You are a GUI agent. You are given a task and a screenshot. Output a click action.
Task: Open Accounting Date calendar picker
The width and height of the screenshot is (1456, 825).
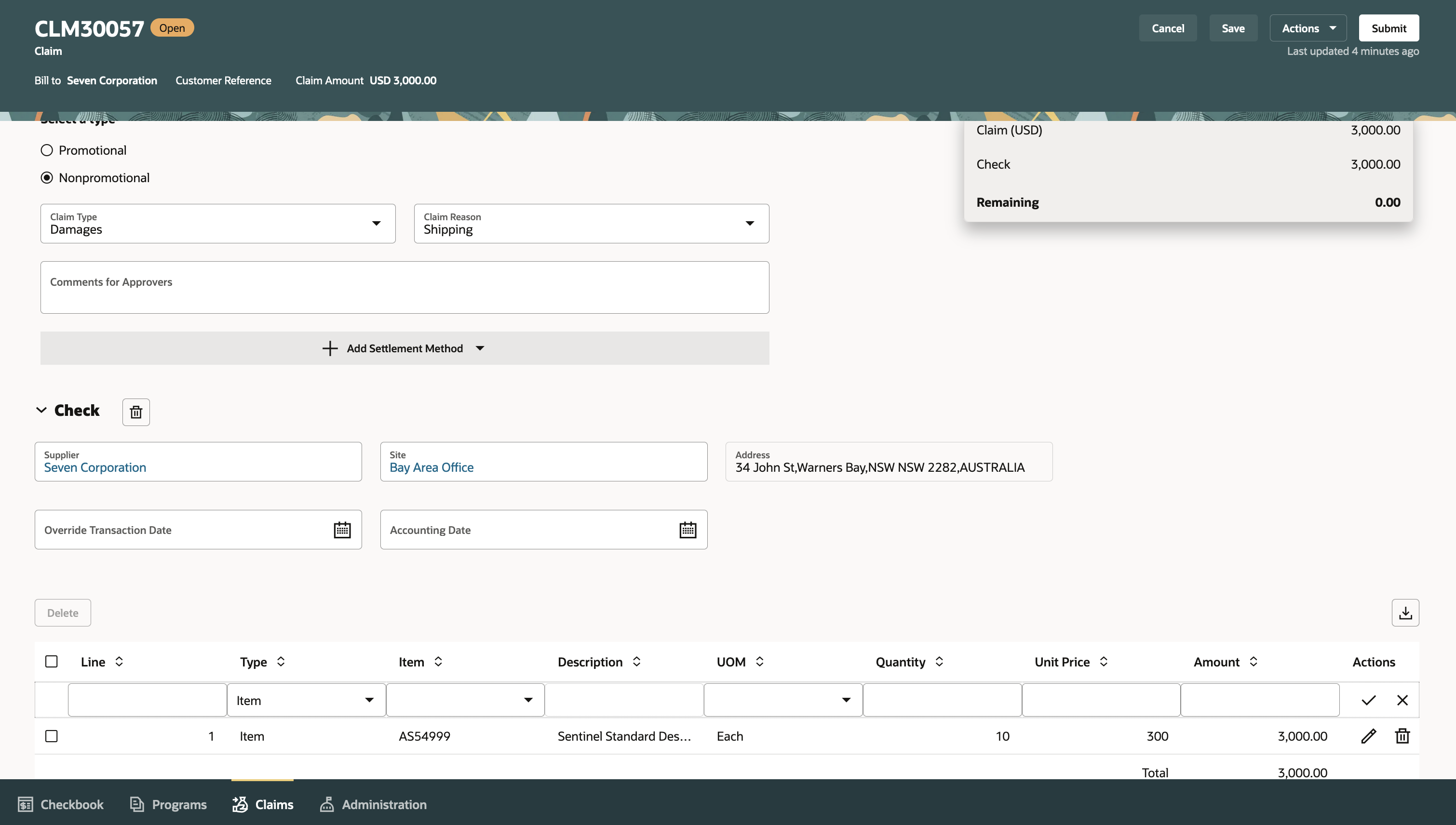pos(688,530)
